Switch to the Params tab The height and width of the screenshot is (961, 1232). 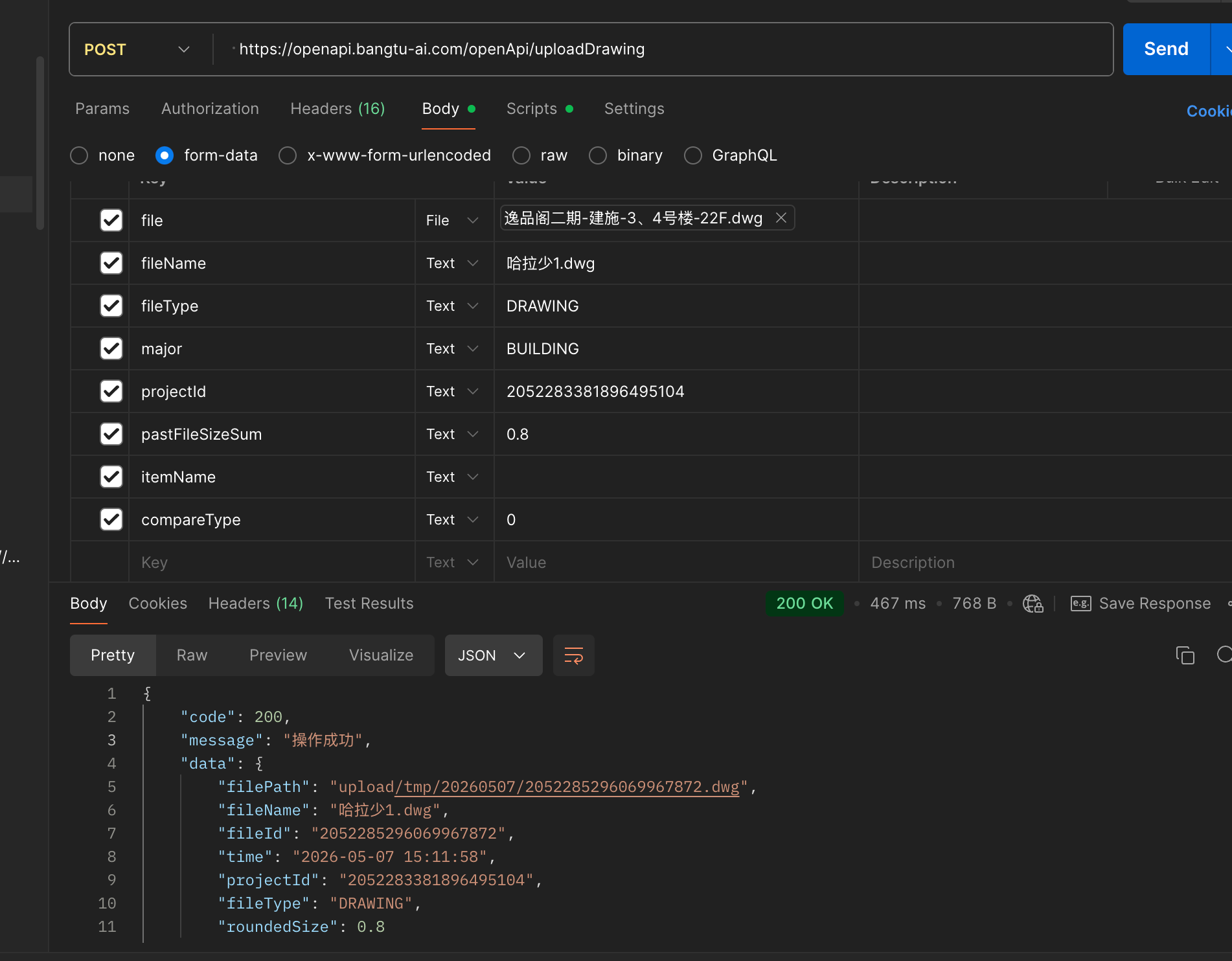pyautogui.click(x=102, y=109)
